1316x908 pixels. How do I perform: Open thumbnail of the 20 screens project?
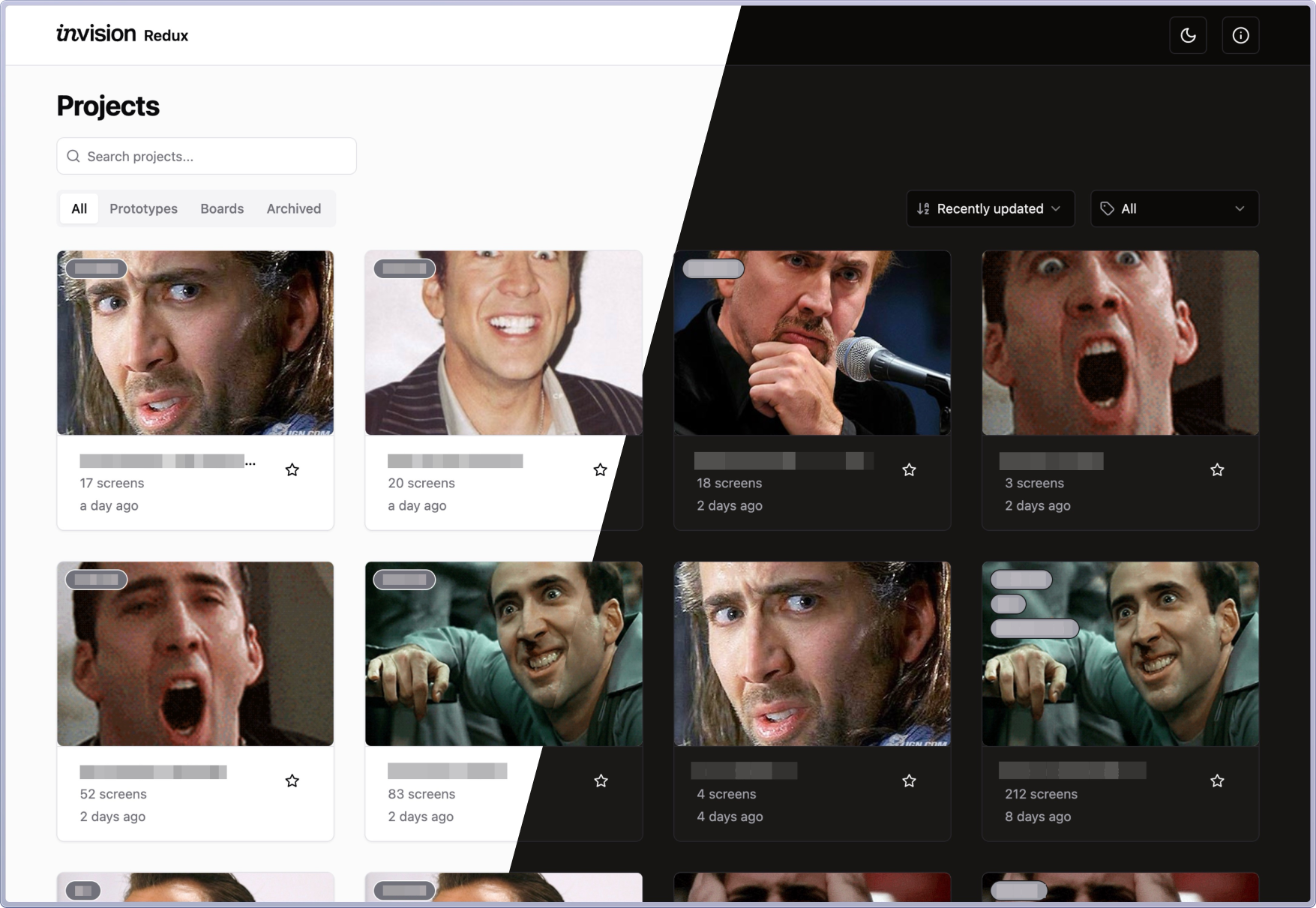504,343
